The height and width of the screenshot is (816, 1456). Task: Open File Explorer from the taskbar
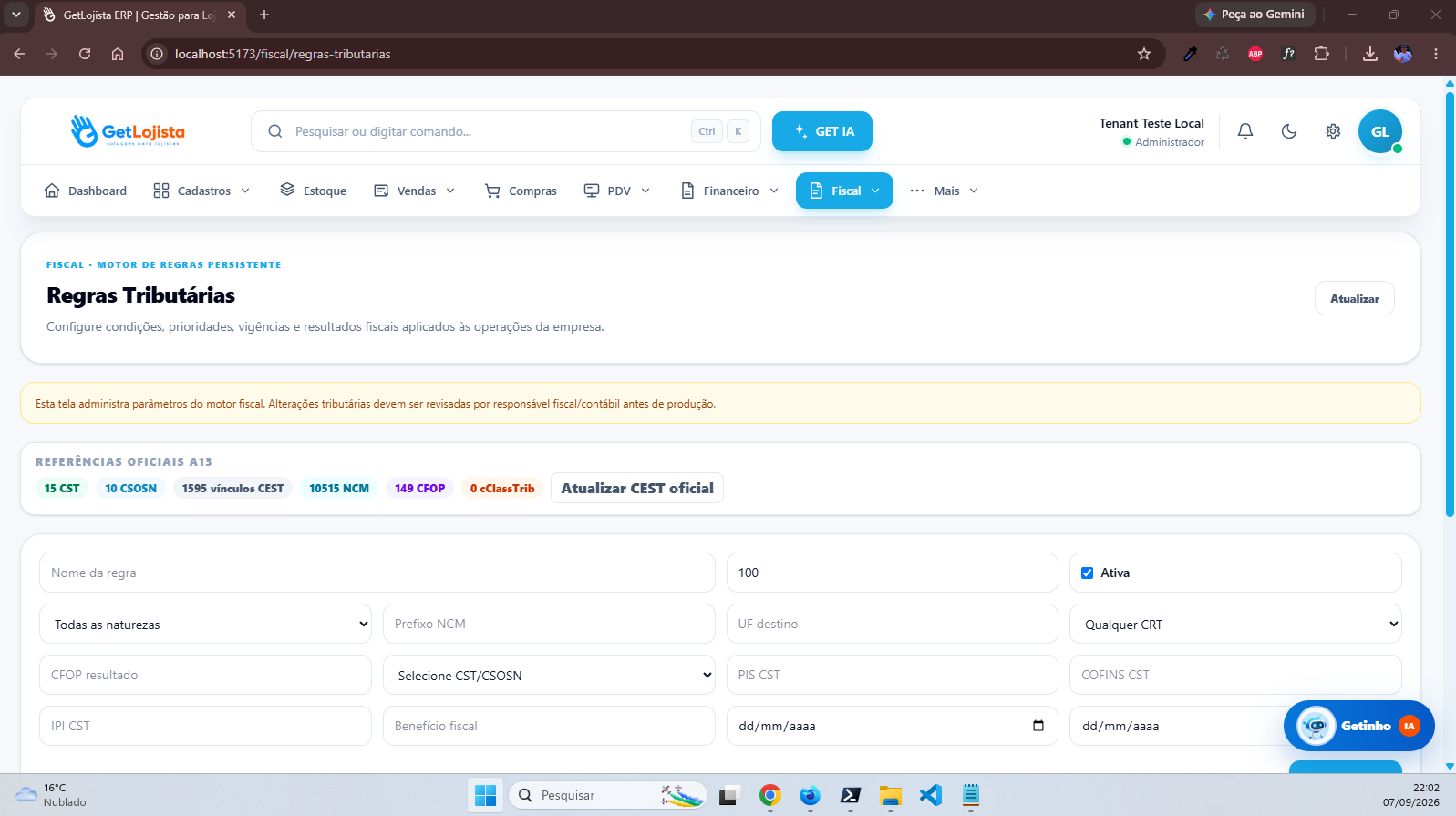890,795
